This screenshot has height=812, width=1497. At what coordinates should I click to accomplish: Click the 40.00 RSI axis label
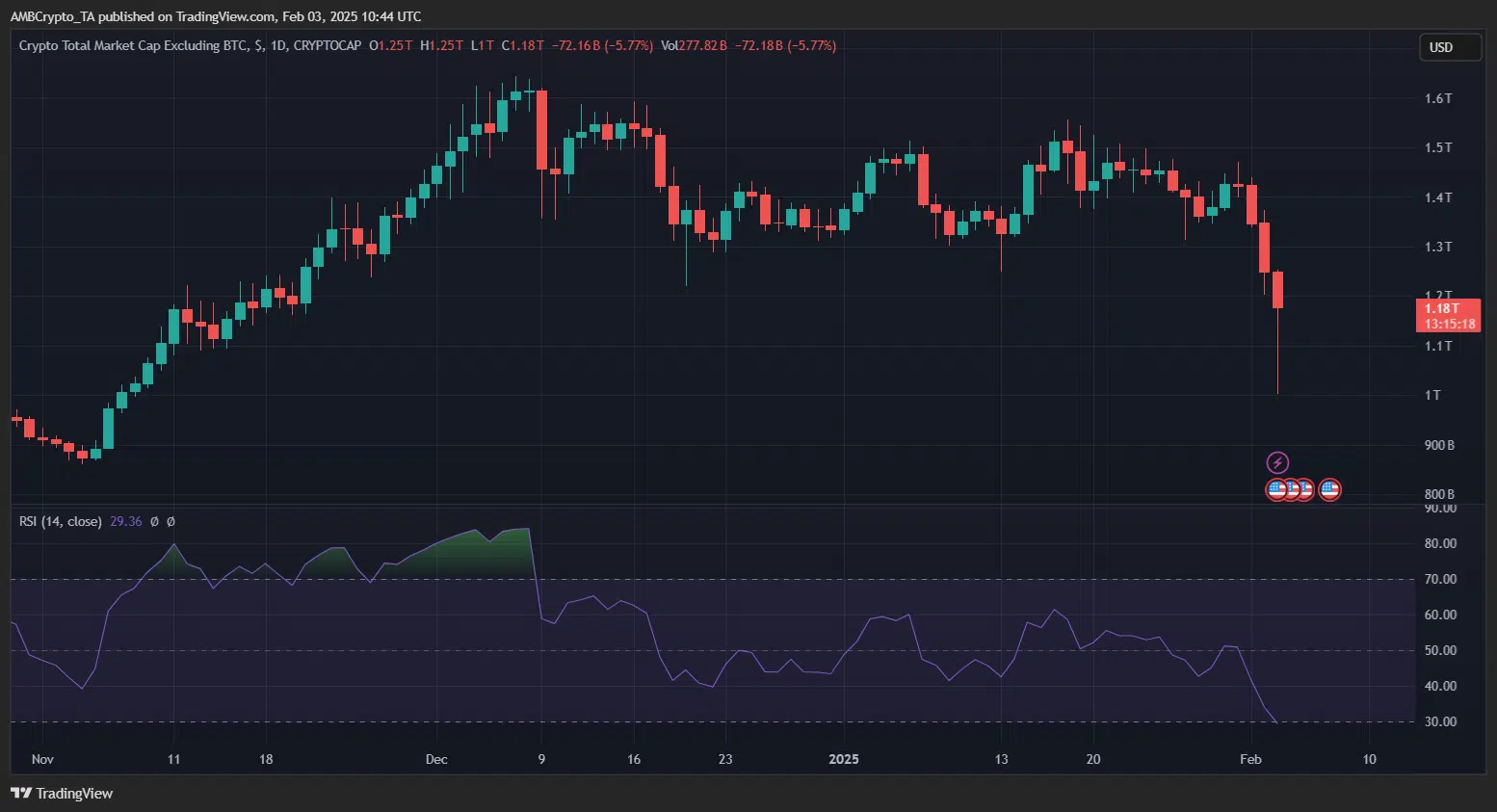pyautogui.click(x=1441, y=686)
